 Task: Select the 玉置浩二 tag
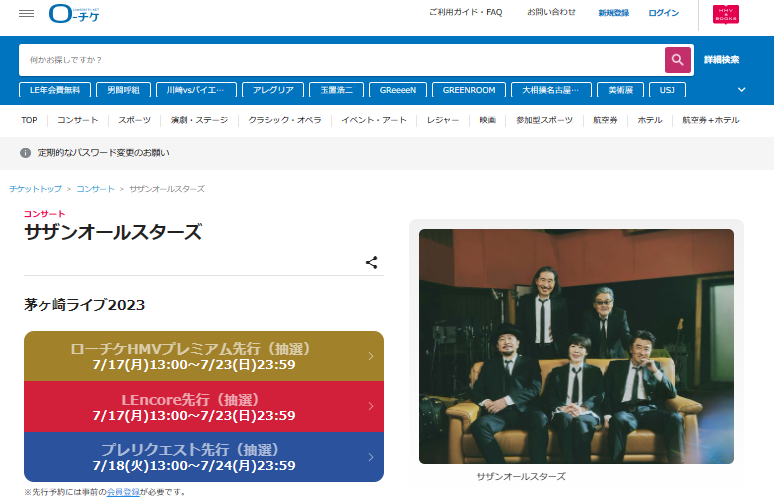click(x=337, y=90)
